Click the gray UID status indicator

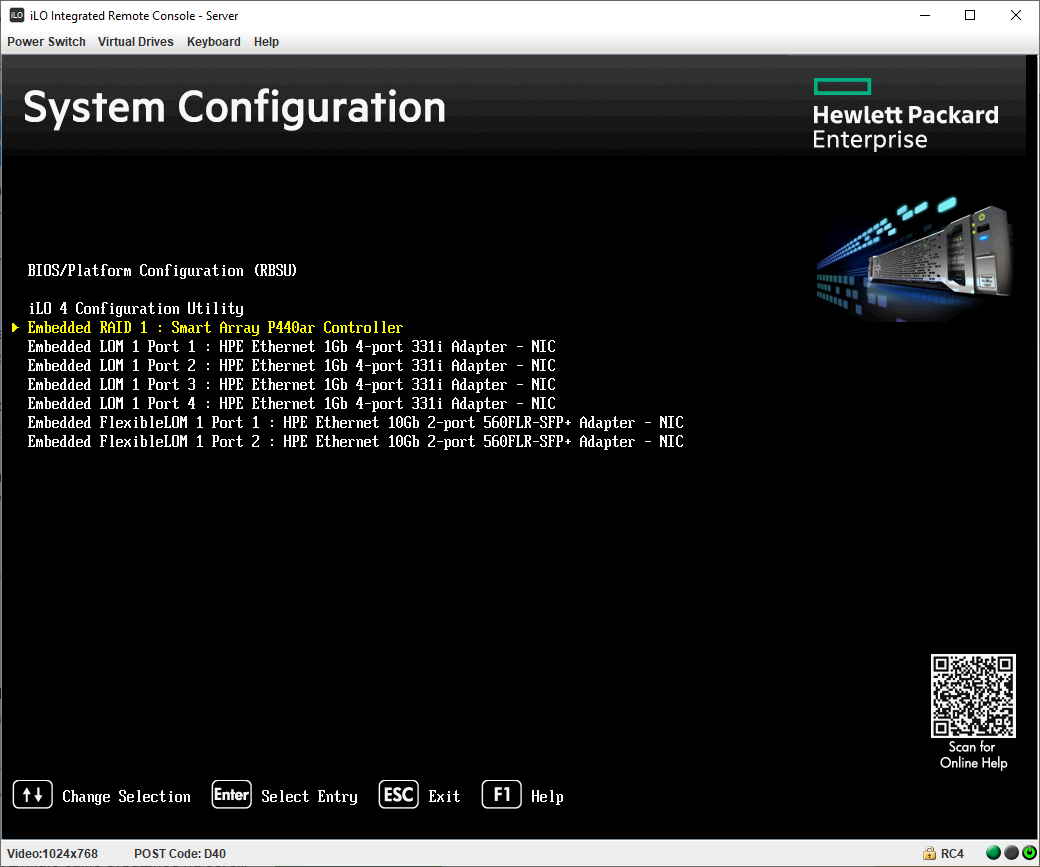[x=1011, y=853]
